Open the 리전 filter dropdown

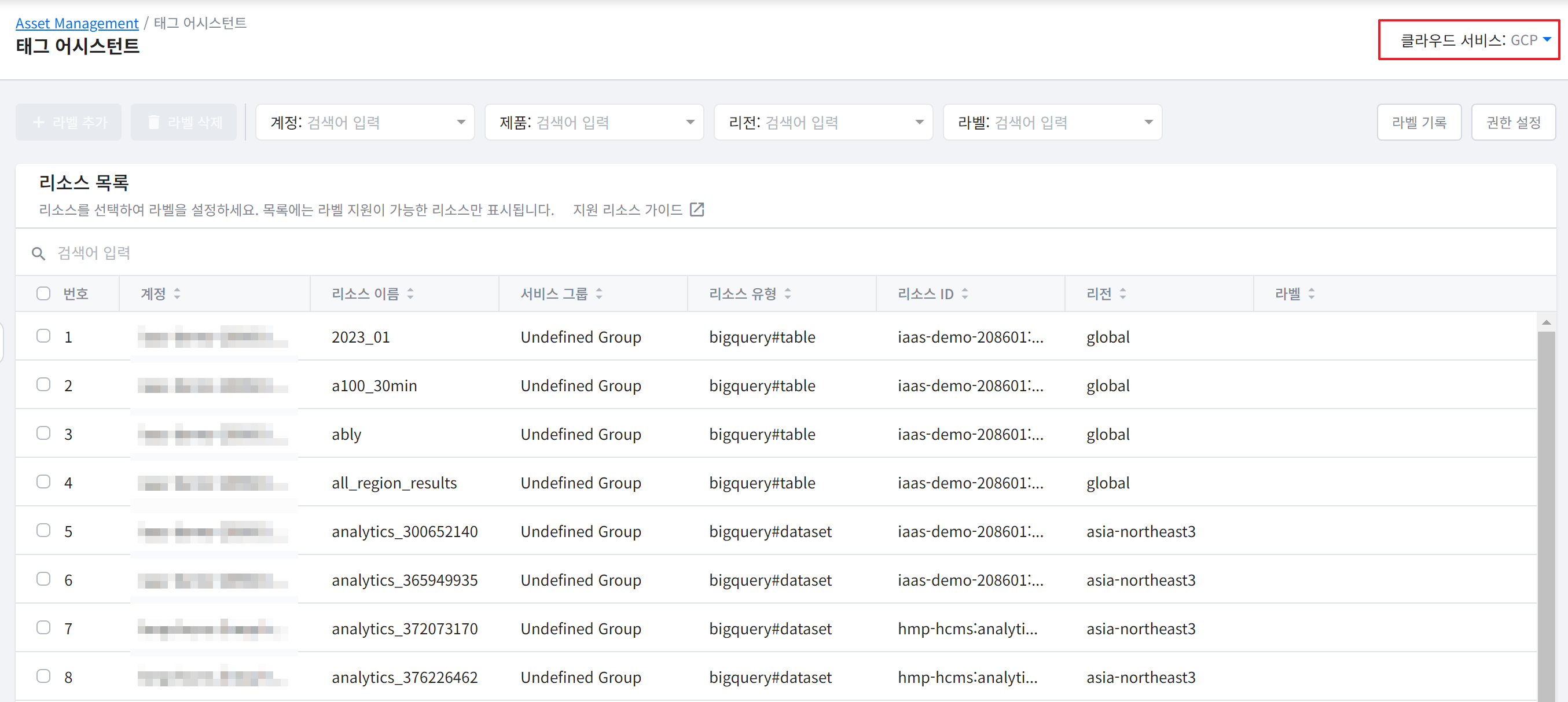click(919, 122)
